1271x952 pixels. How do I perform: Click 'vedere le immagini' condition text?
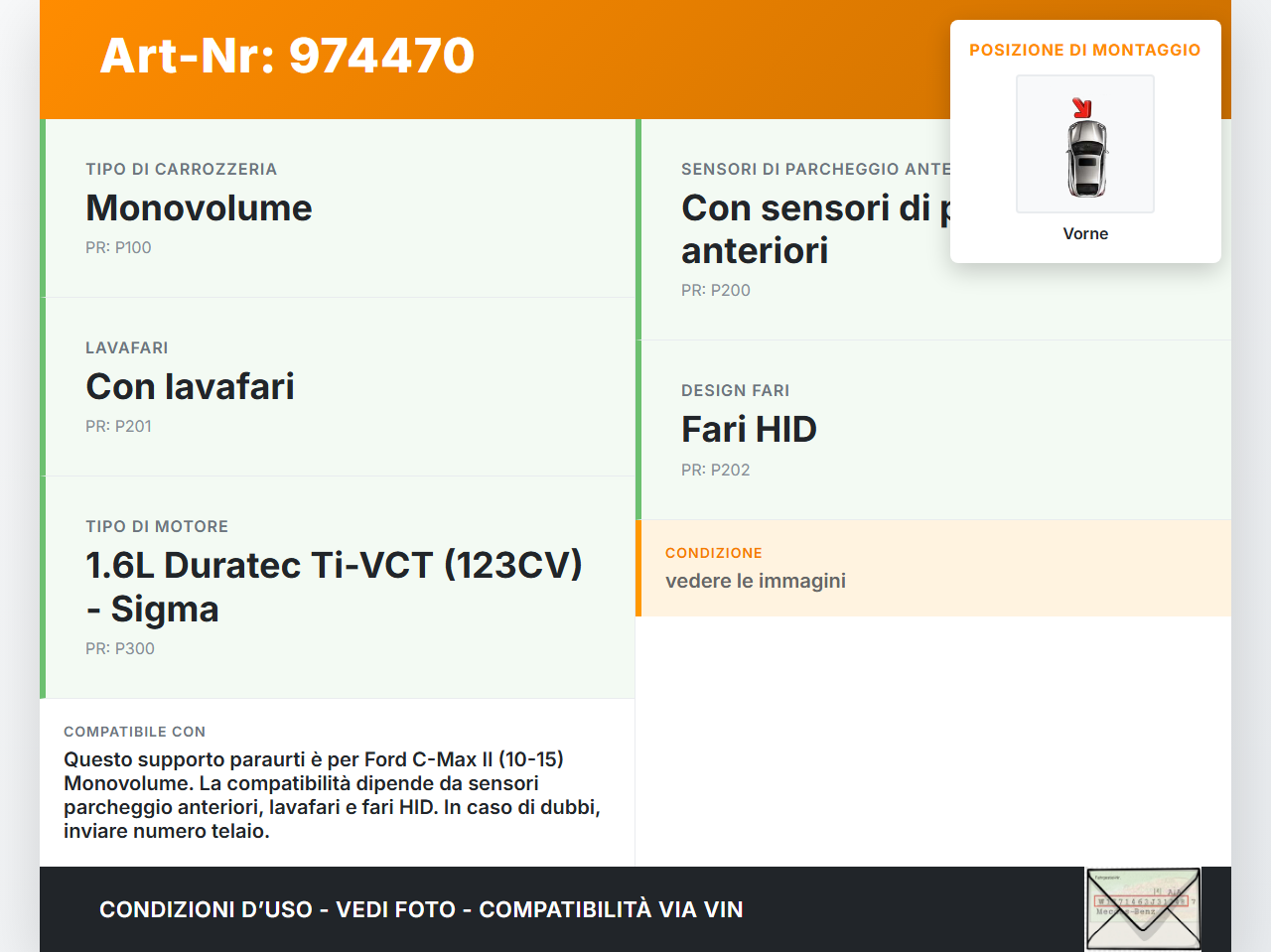tap(756, 581)
